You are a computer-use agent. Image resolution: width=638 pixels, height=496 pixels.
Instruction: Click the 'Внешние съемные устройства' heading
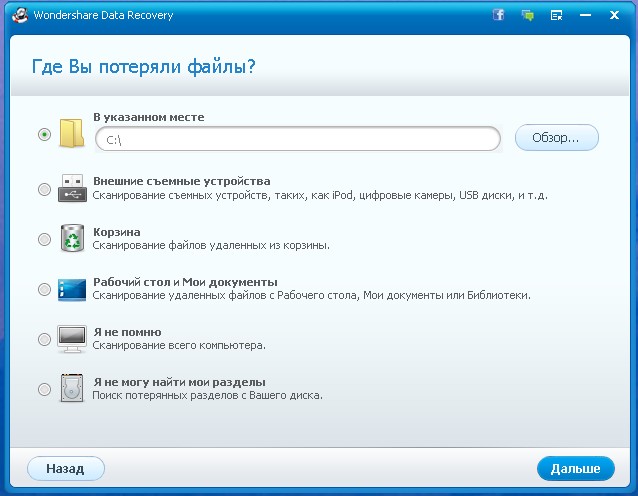[182, 181]
